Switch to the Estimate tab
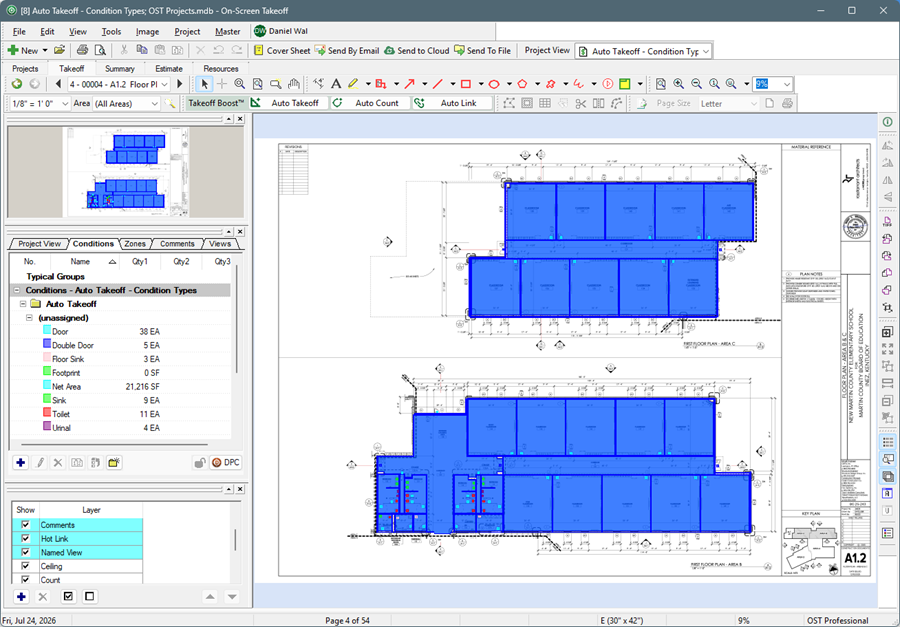The width and height of the screenshot is (900, 627). (169, 68)
